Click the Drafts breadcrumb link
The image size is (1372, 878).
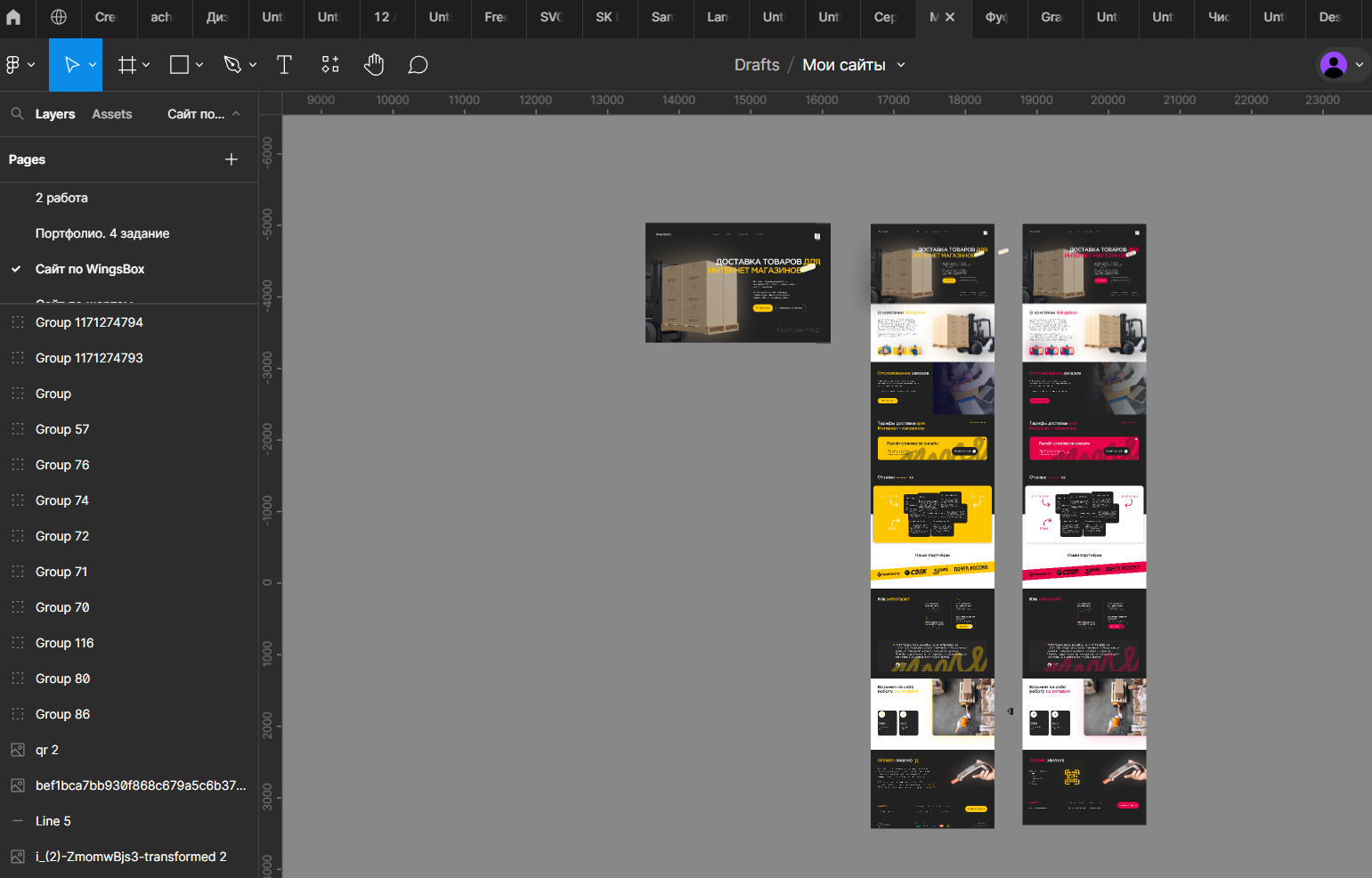pos(757,65)
